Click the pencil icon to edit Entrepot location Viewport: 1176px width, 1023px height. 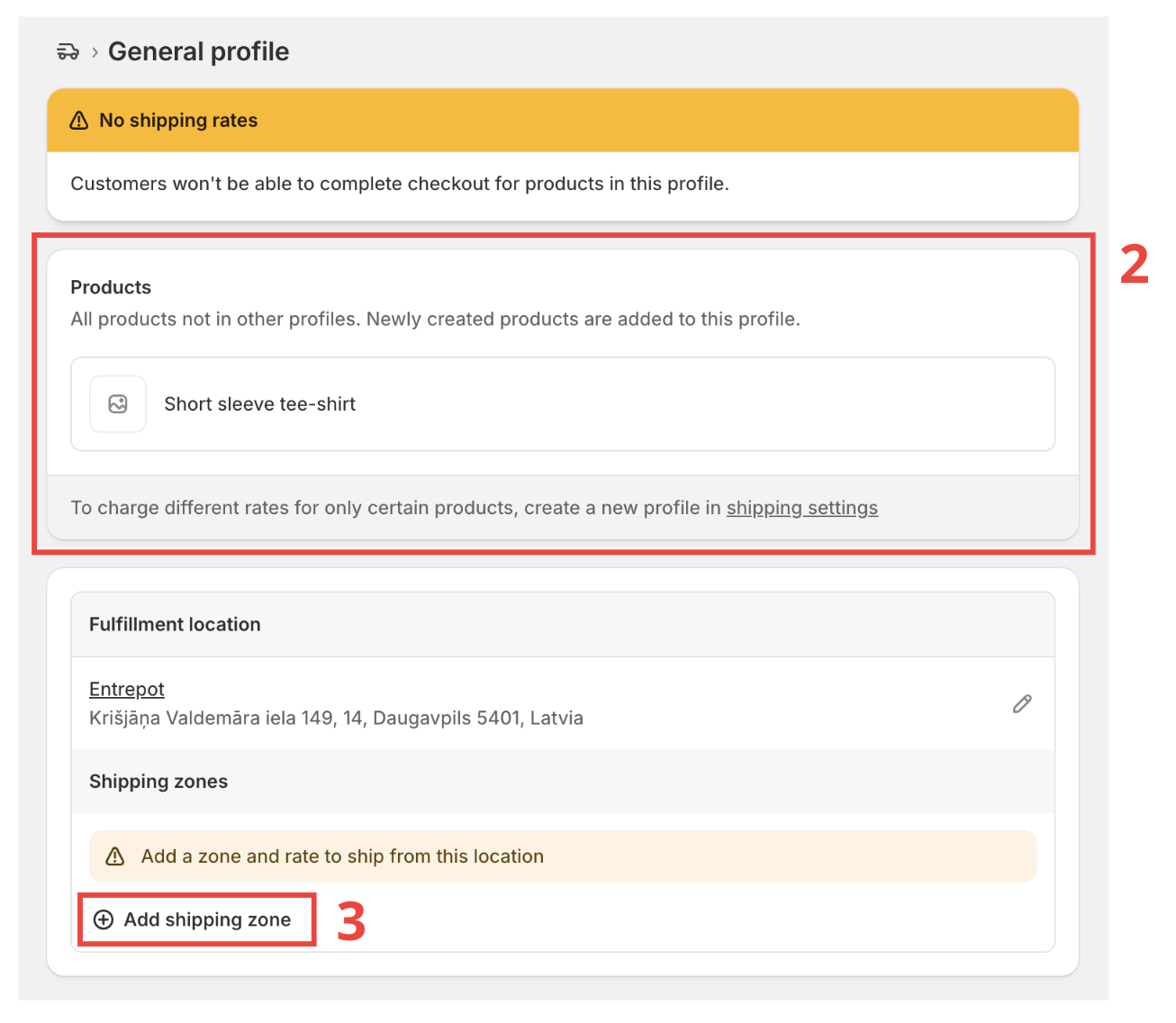(x=1022, y=703)
